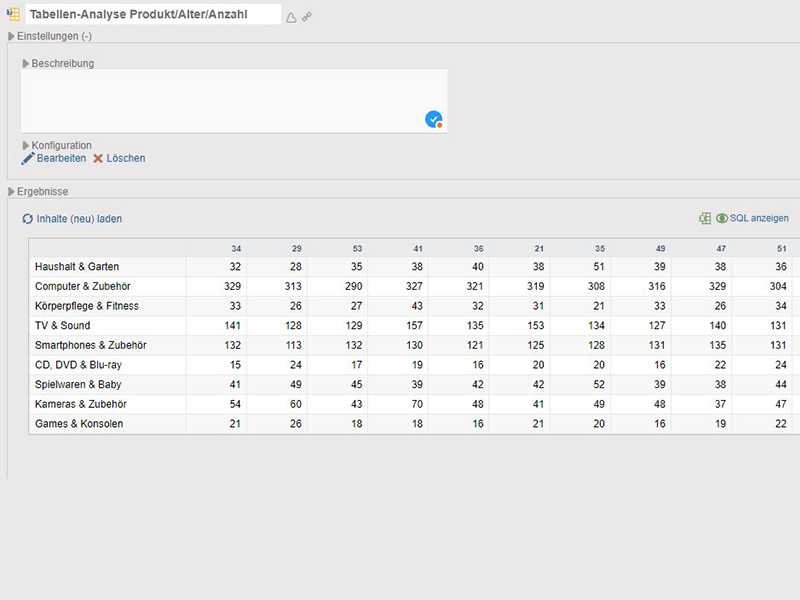Click column header 36
Screen dimensions: 800x600
point(479,248)
